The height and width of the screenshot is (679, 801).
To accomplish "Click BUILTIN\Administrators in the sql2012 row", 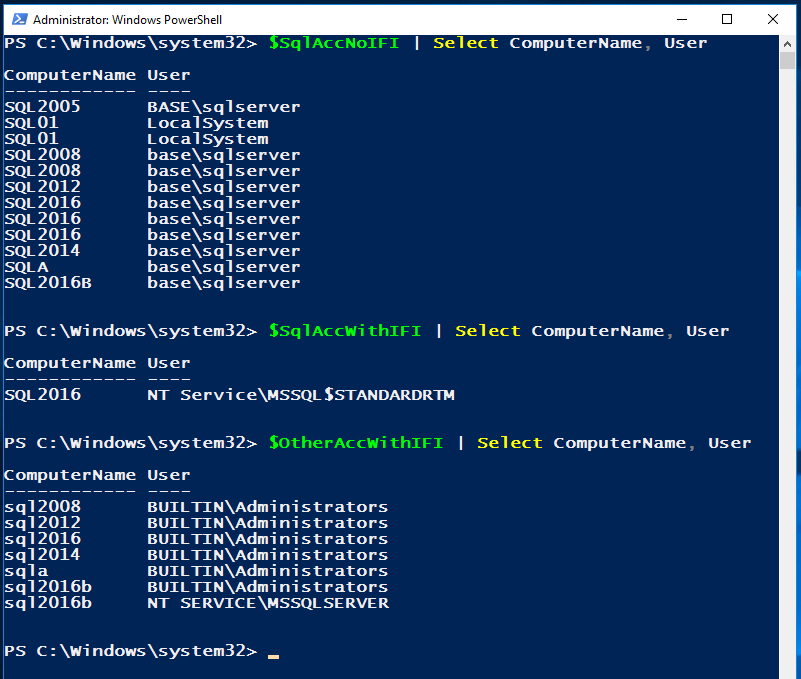I will pos(268,523).
